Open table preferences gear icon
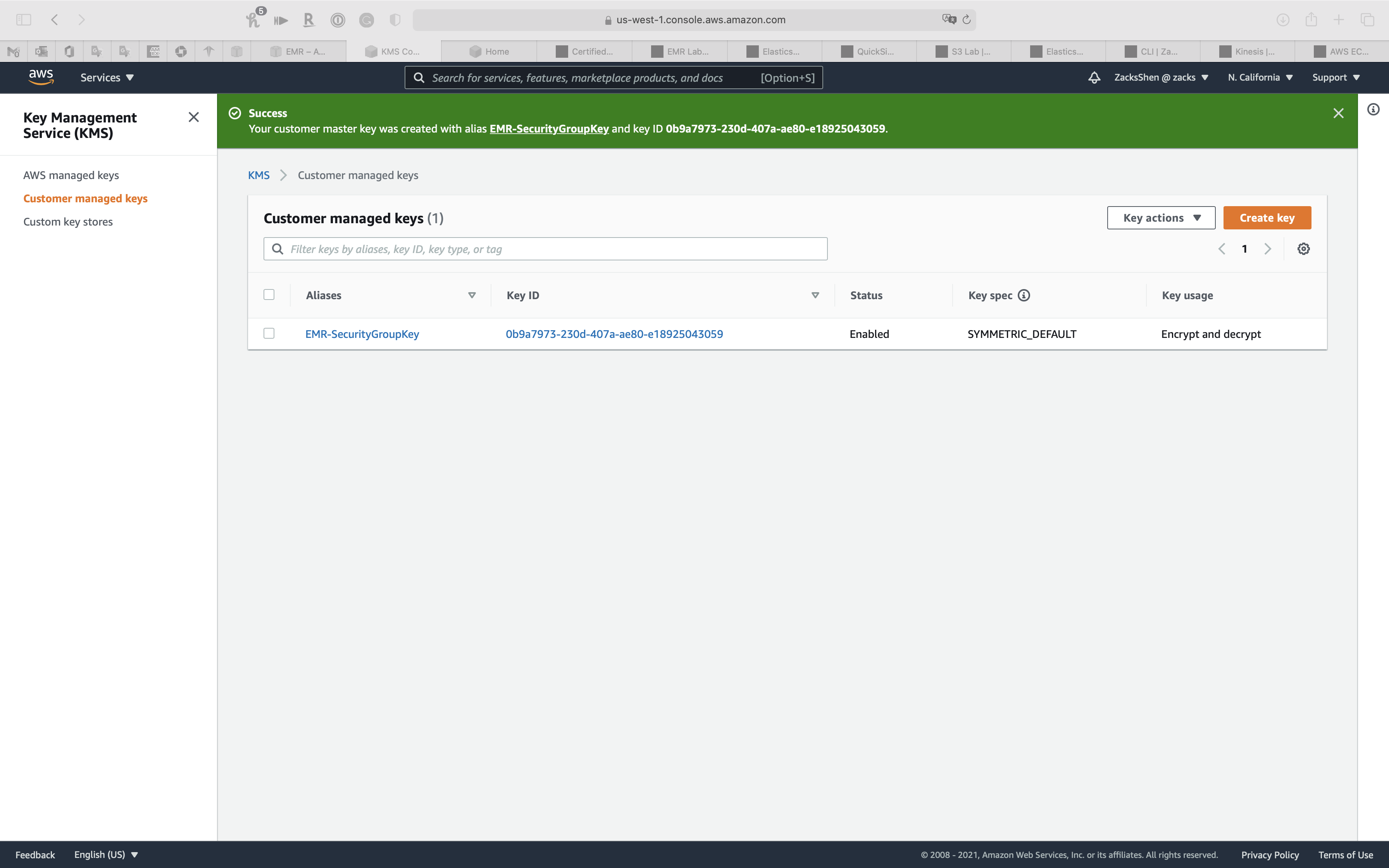 (1303, 248)
